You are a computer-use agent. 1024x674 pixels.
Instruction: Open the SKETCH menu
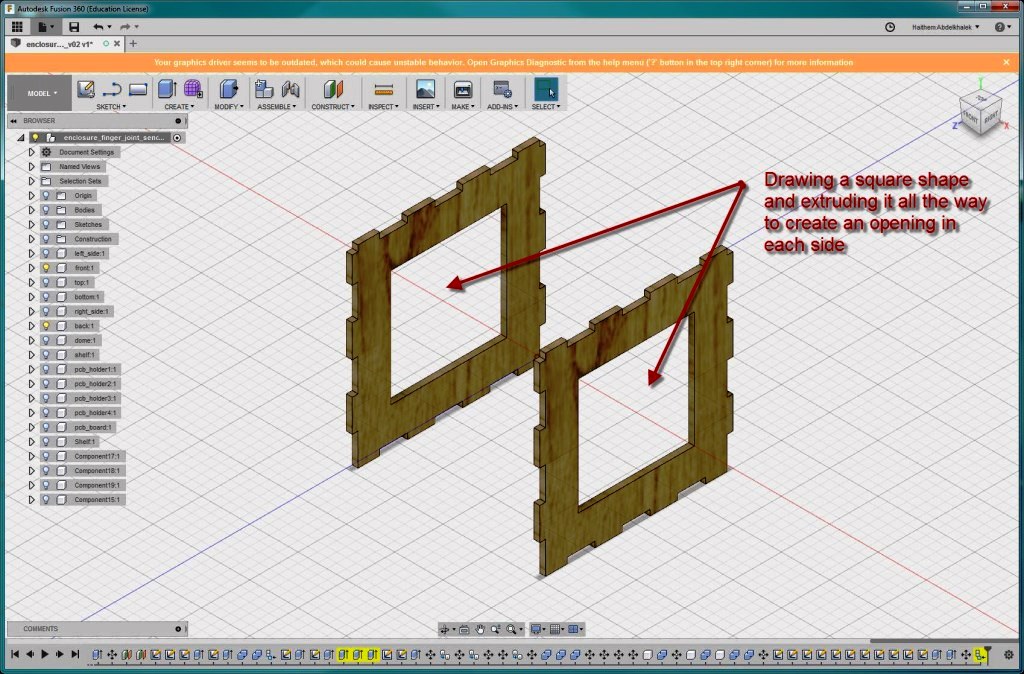click(x=111, y=106)
